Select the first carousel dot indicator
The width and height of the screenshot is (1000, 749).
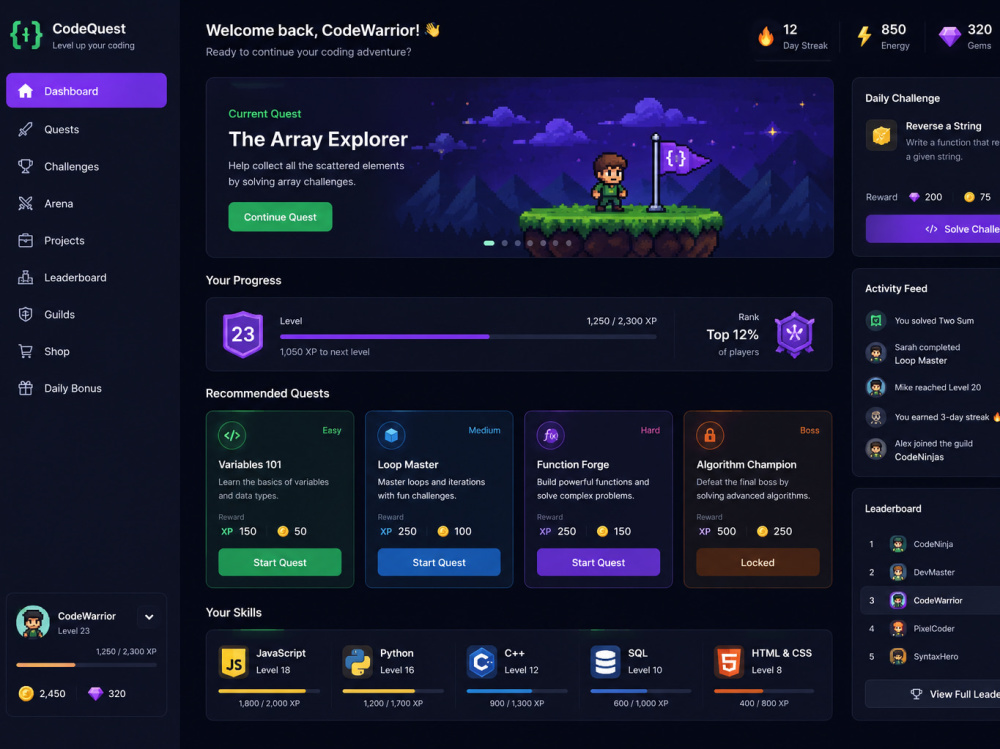pyautogui.click(x=489, y=243)
